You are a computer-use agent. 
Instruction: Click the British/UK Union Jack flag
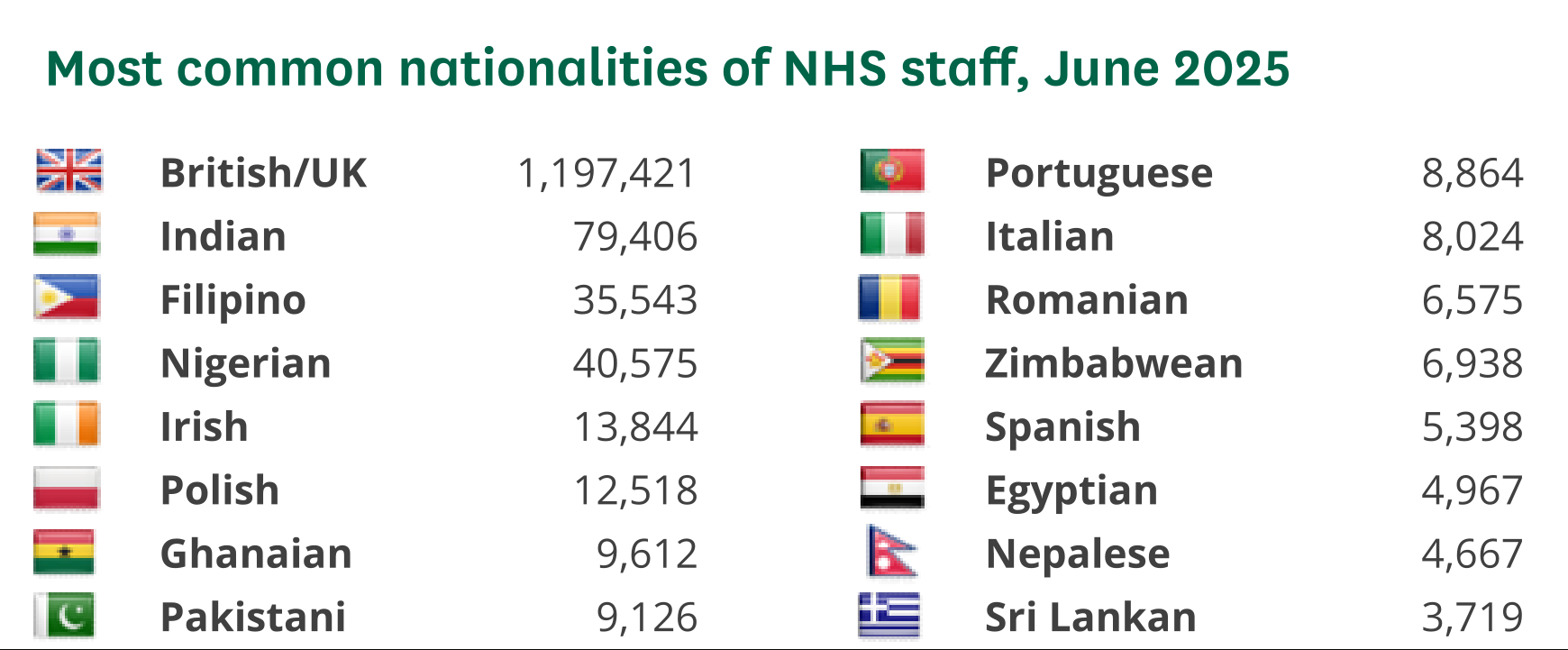pos(68,170)
